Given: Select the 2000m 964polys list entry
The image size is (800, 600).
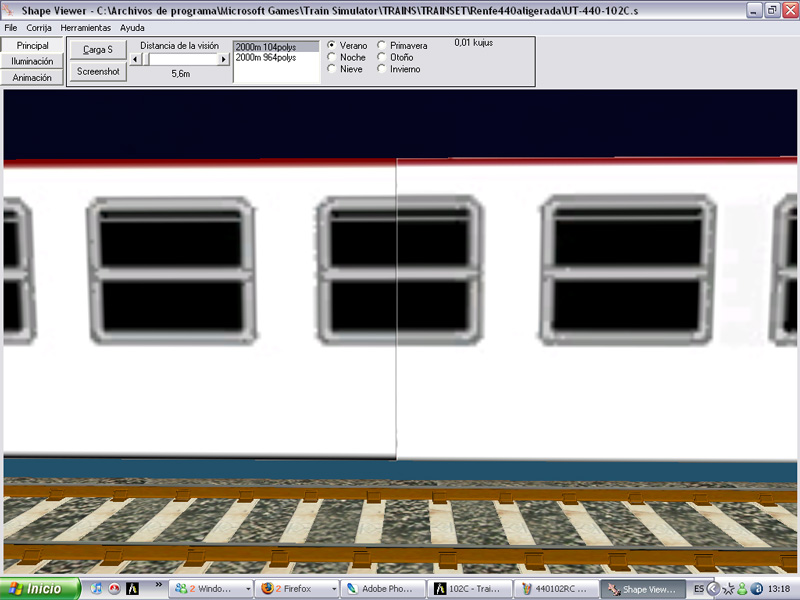Looking at the screenshot, I should pos(266,58).
